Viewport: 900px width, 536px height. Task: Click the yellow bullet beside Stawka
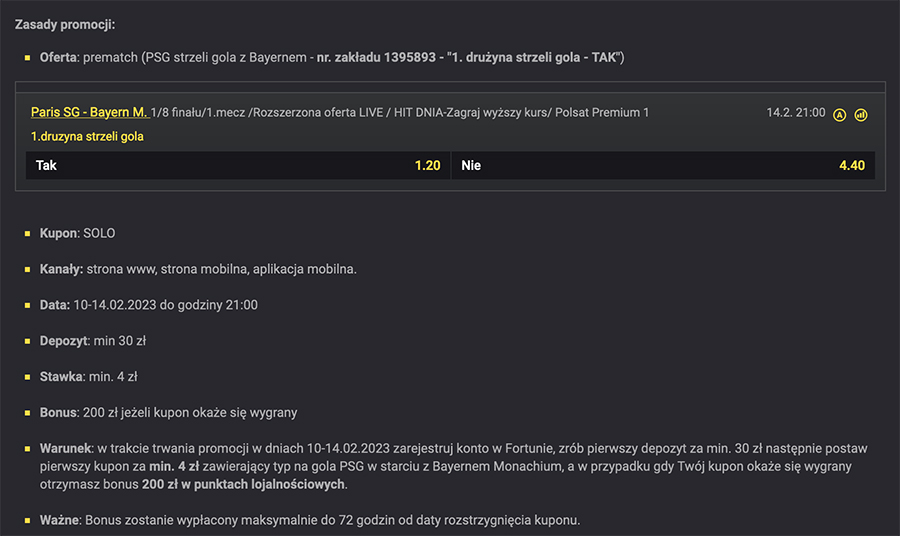coord(29,377)
